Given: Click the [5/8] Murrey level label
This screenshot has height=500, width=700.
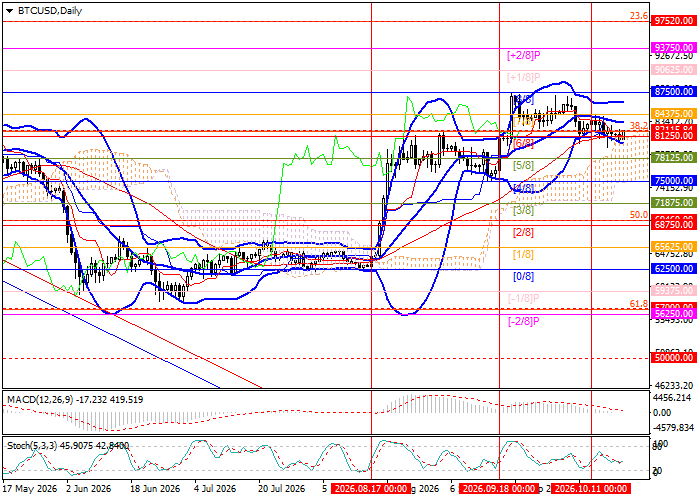Looking at the screenshot, I should [523, 166].
